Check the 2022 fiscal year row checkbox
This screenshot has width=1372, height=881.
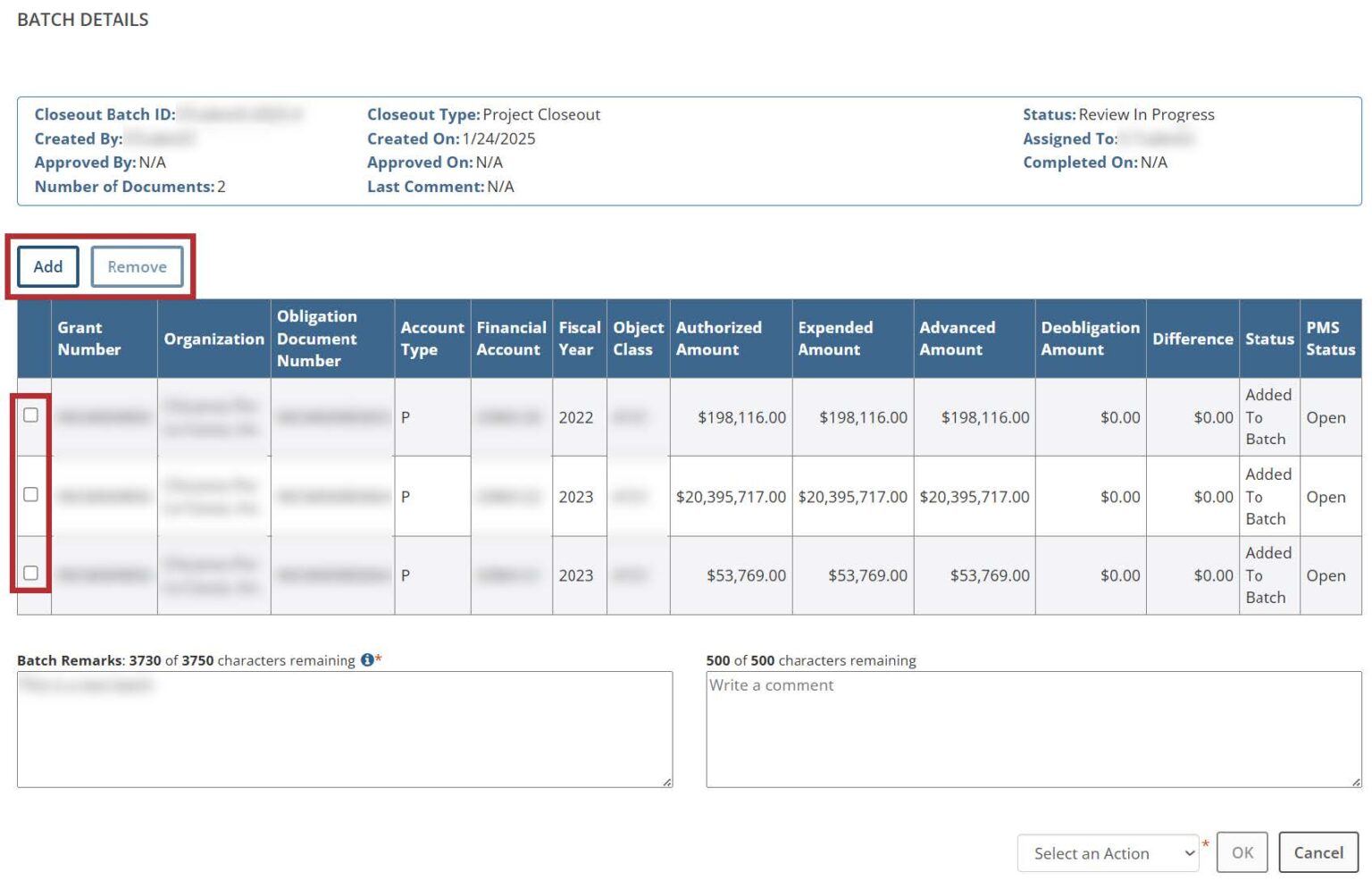click(x=31, y=415)
